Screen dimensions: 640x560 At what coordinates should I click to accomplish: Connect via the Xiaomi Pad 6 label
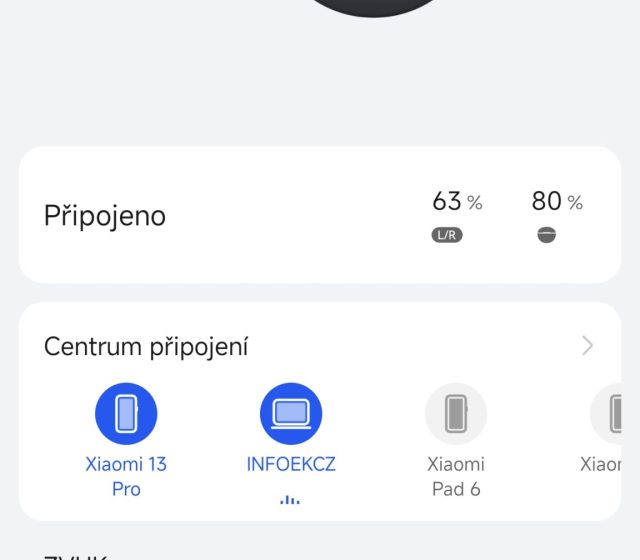(x=456, y=477)
